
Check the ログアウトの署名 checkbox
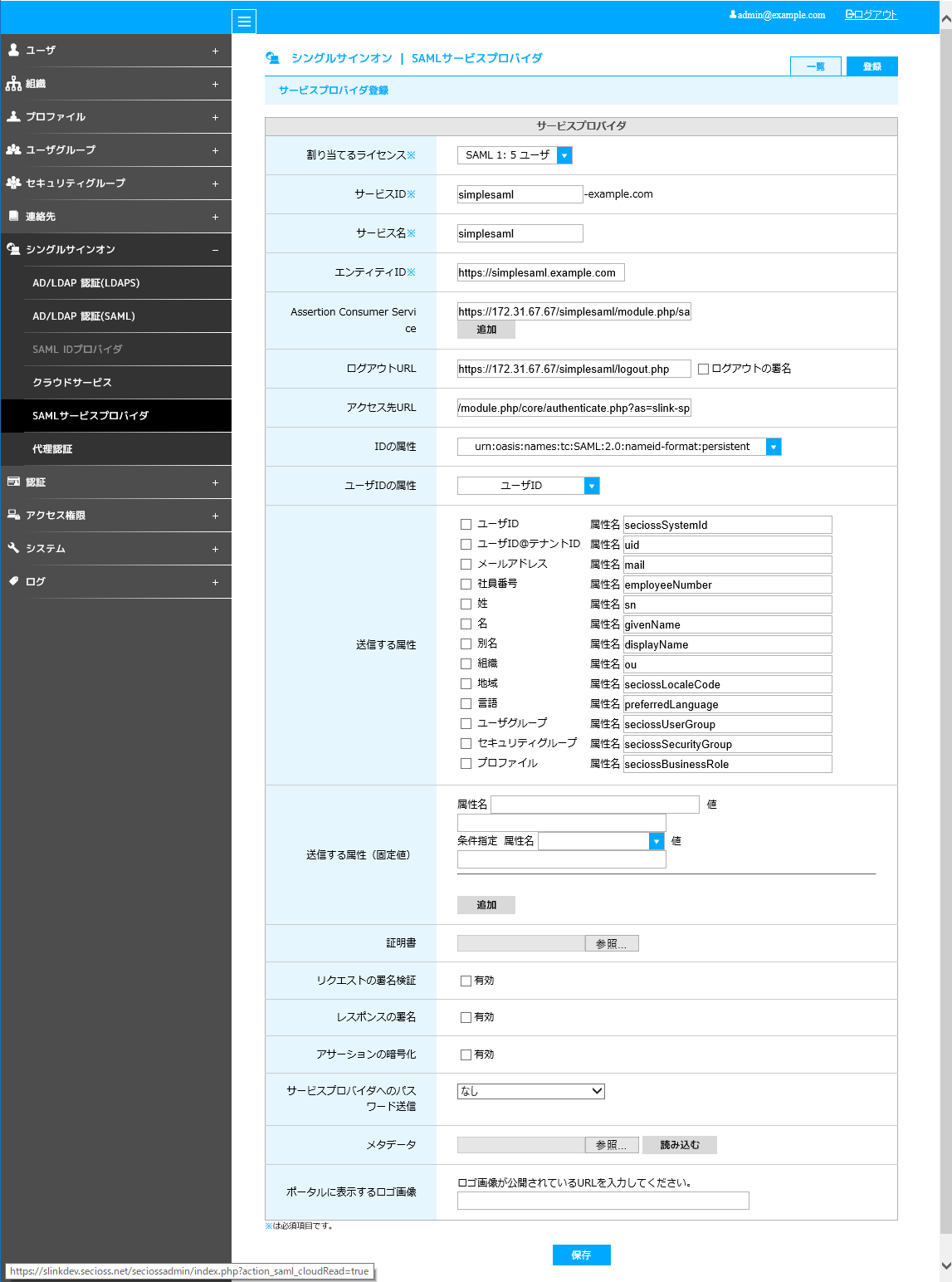click(703, 369)
